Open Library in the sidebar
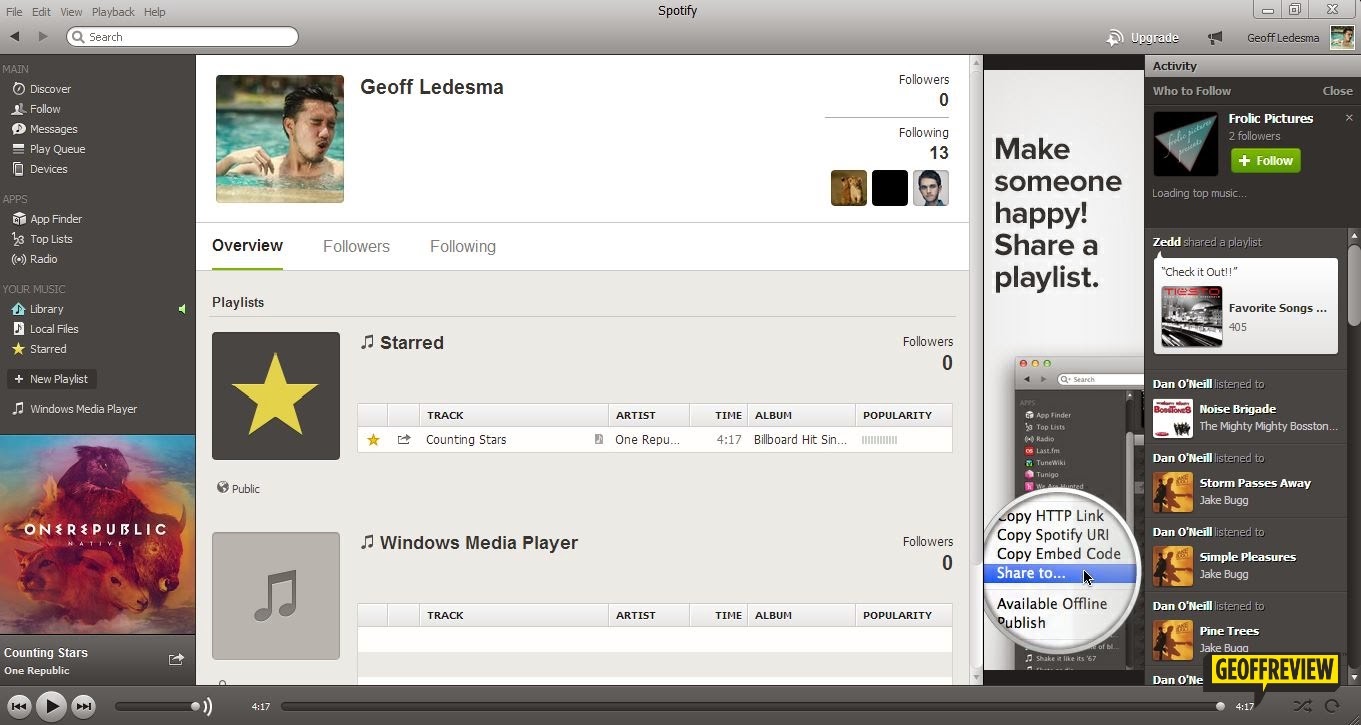The height and width of the screenshot is (725, 1361). [46, 309]
